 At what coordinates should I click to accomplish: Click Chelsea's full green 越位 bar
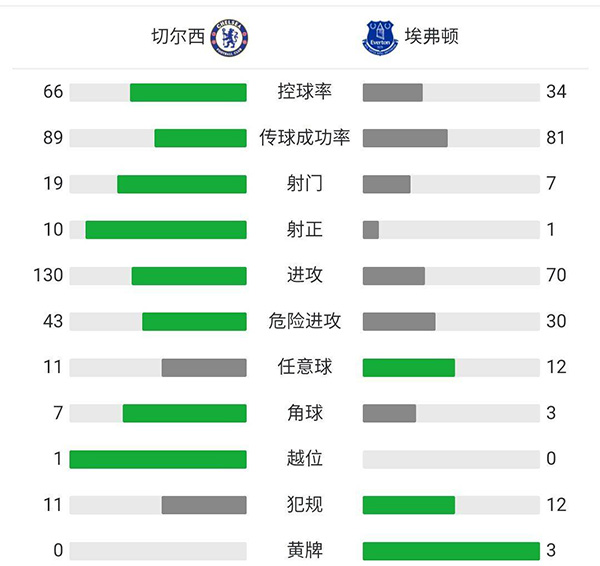coord(158,459)
